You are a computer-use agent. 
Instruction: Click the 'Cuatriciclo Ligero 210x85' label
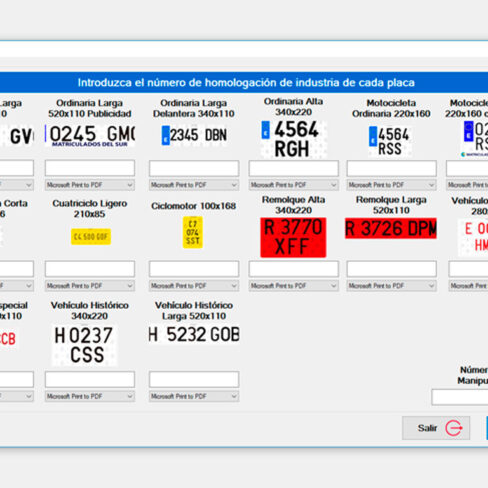[90, 209]
